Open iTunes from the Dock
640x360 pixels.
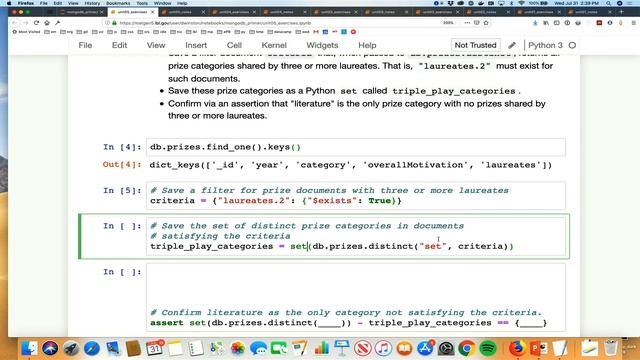click(x=383, y=349)
